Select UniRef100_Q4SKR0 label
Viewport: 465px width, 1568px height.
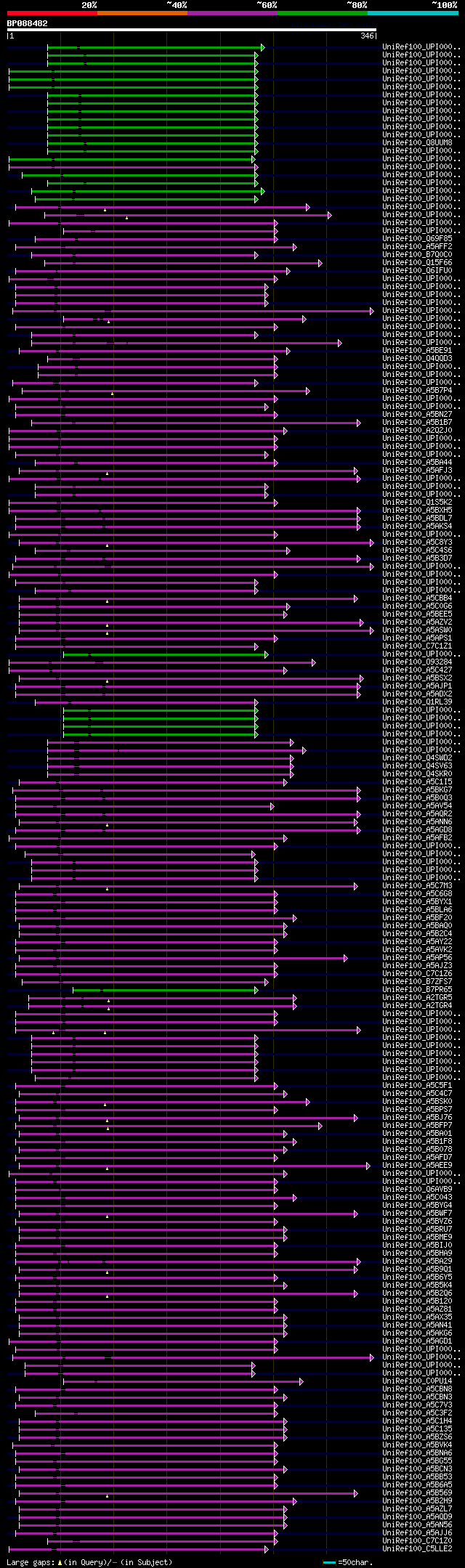(417, 774)
